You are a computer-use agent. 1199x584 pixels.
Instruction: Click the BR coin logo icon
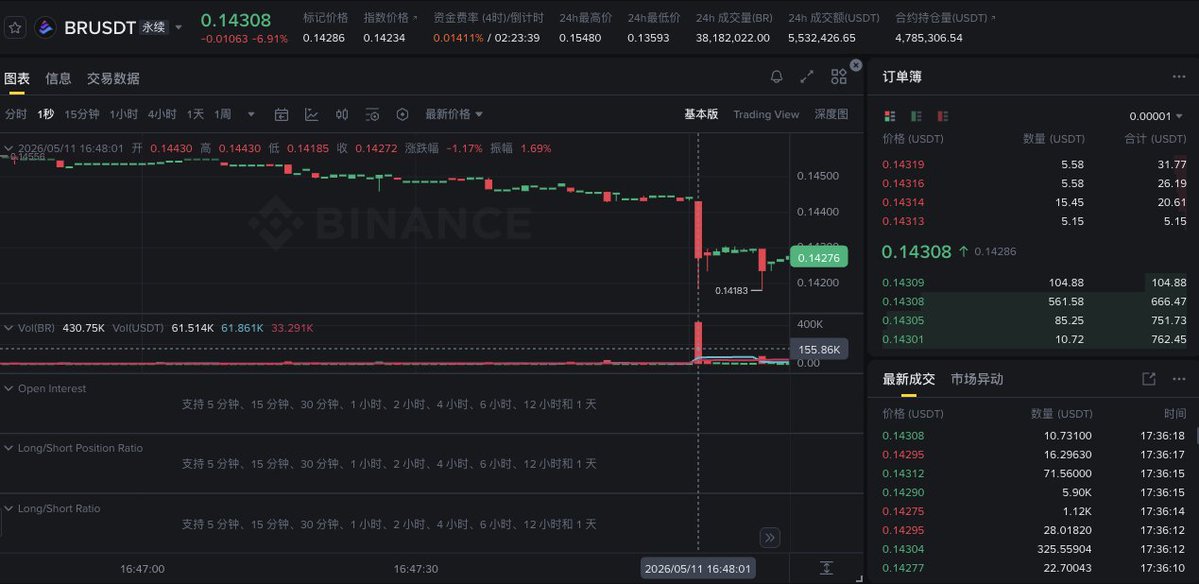(45, 28)
